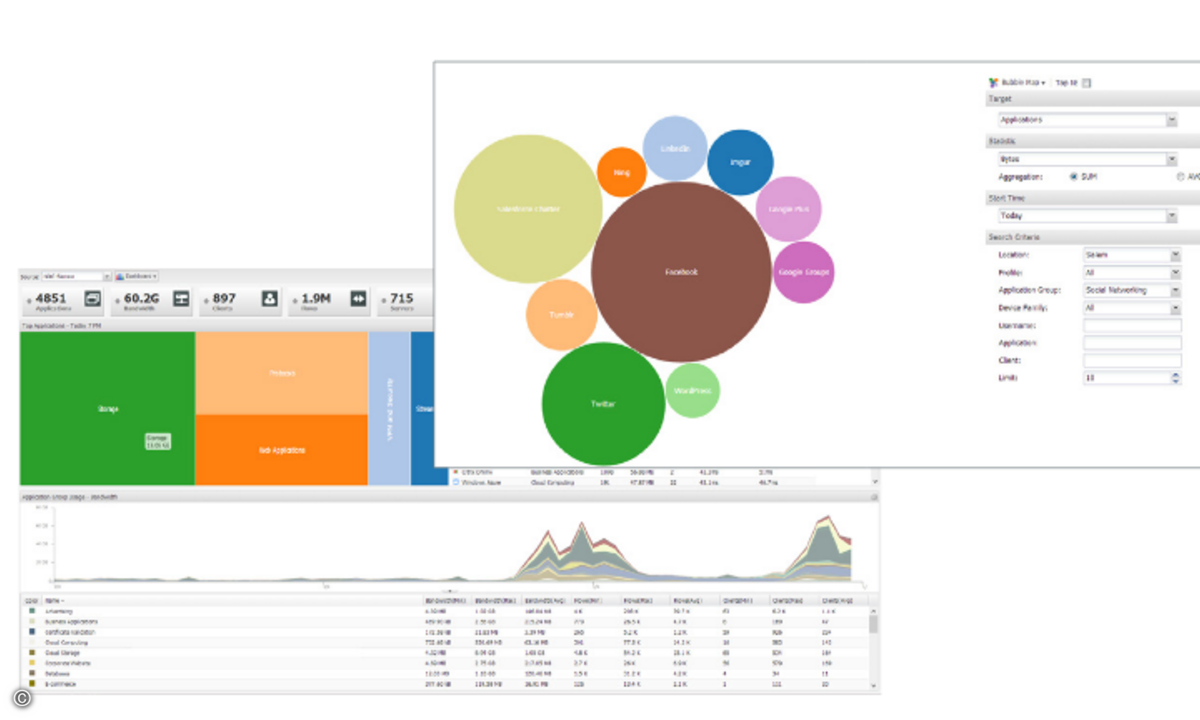Click the Bandwidth tile icon in dashboard
The height and width of the screenshot is (720, 1200).
(x=181, y=298)
